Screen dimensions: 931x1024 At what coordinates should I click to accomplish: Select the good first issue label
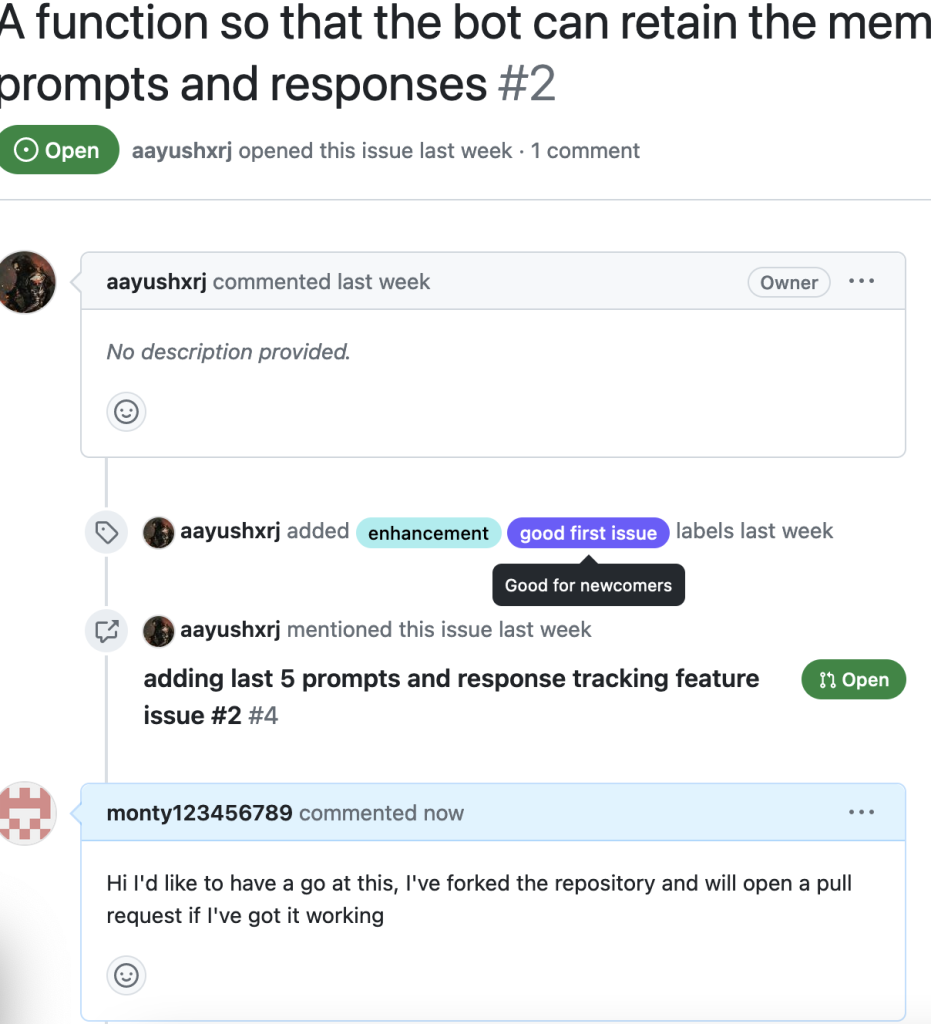(588, 533)
